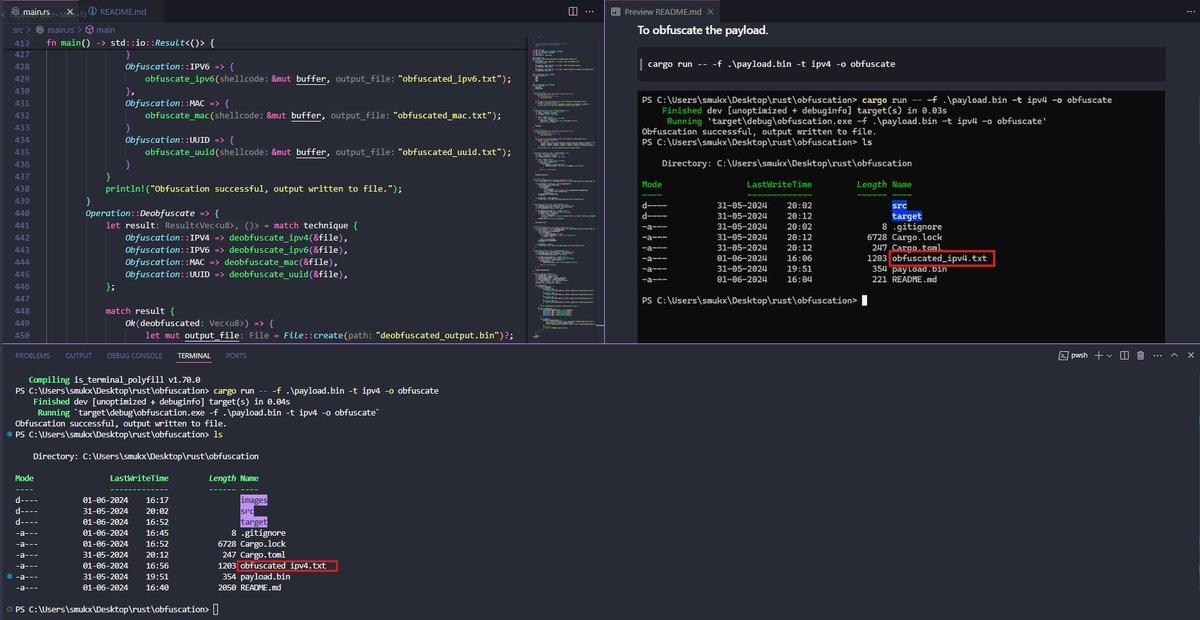This screenshot has width=1200, height=620.
Task: Show the PORTS panel tab
Action: click(x=236, y=355)
